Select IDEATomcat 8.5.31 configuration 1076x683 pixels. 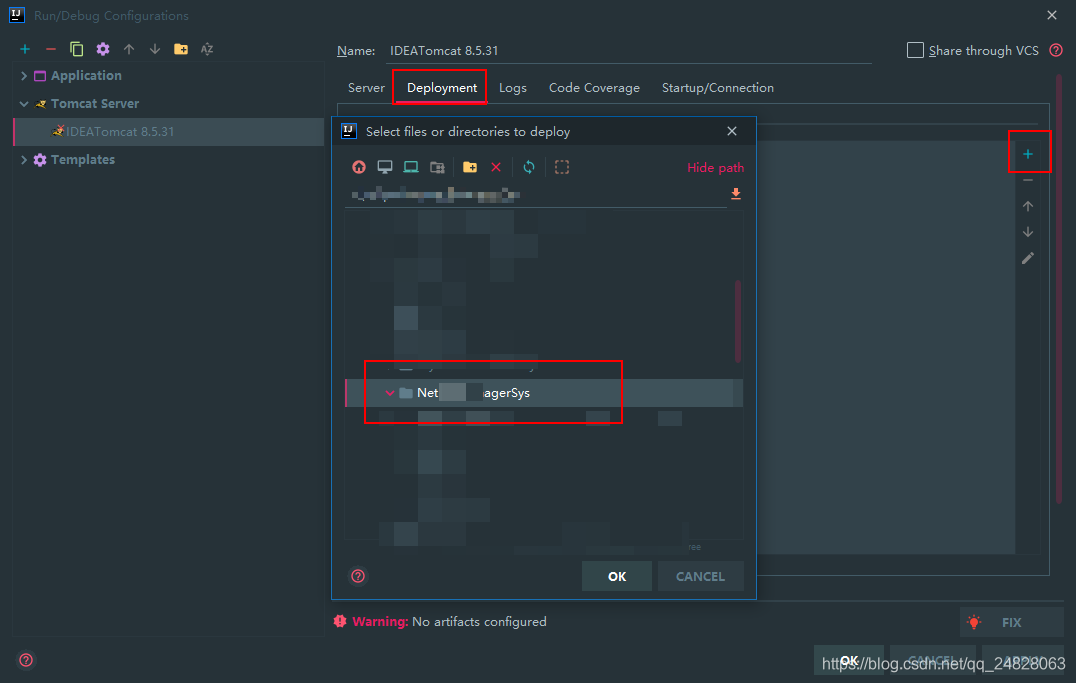tap(169, 132)
